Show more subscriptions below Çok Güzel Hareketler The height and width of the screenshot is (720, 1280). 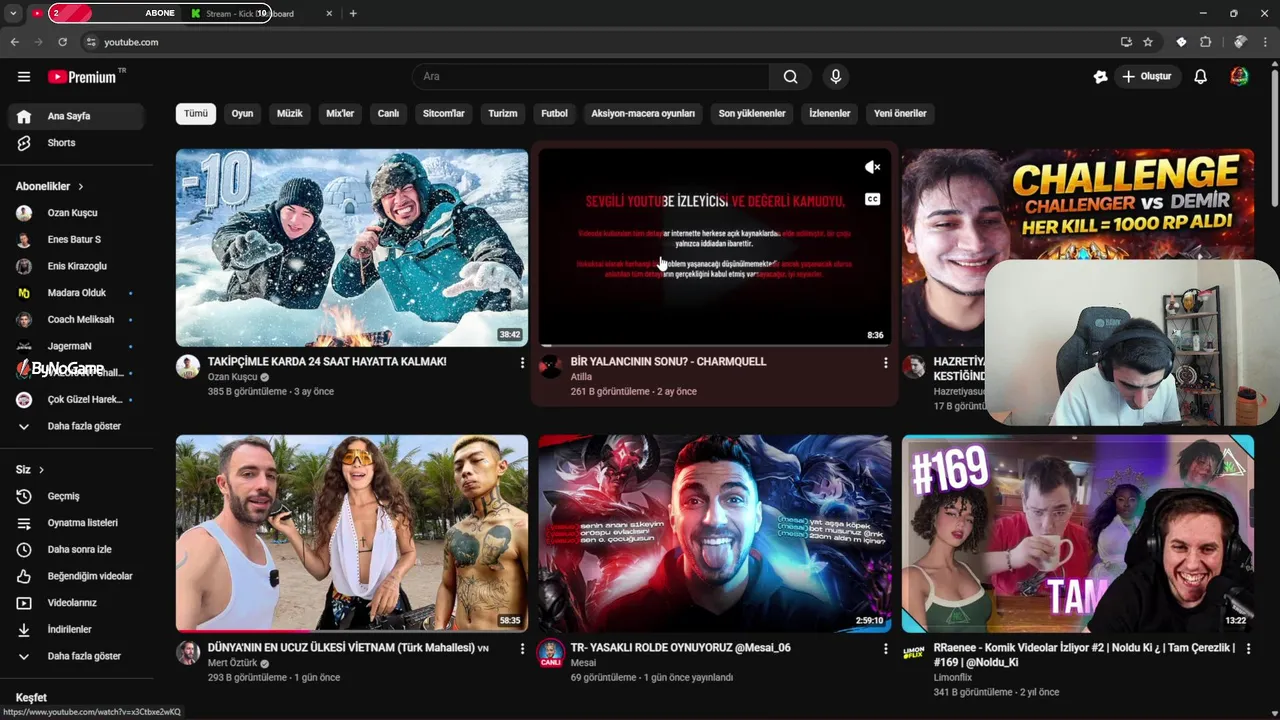pyautogui.click(x=75, y=426)
